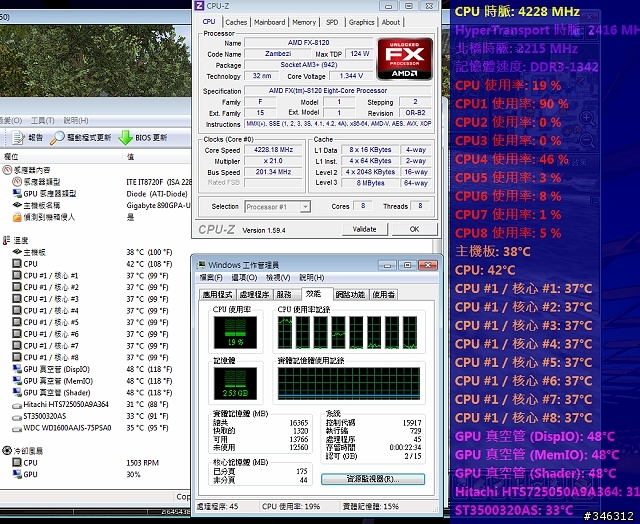Open the Processor #1 selection dropdown
640x524 pixels.
pyautogui.click(x=278, y=207)
